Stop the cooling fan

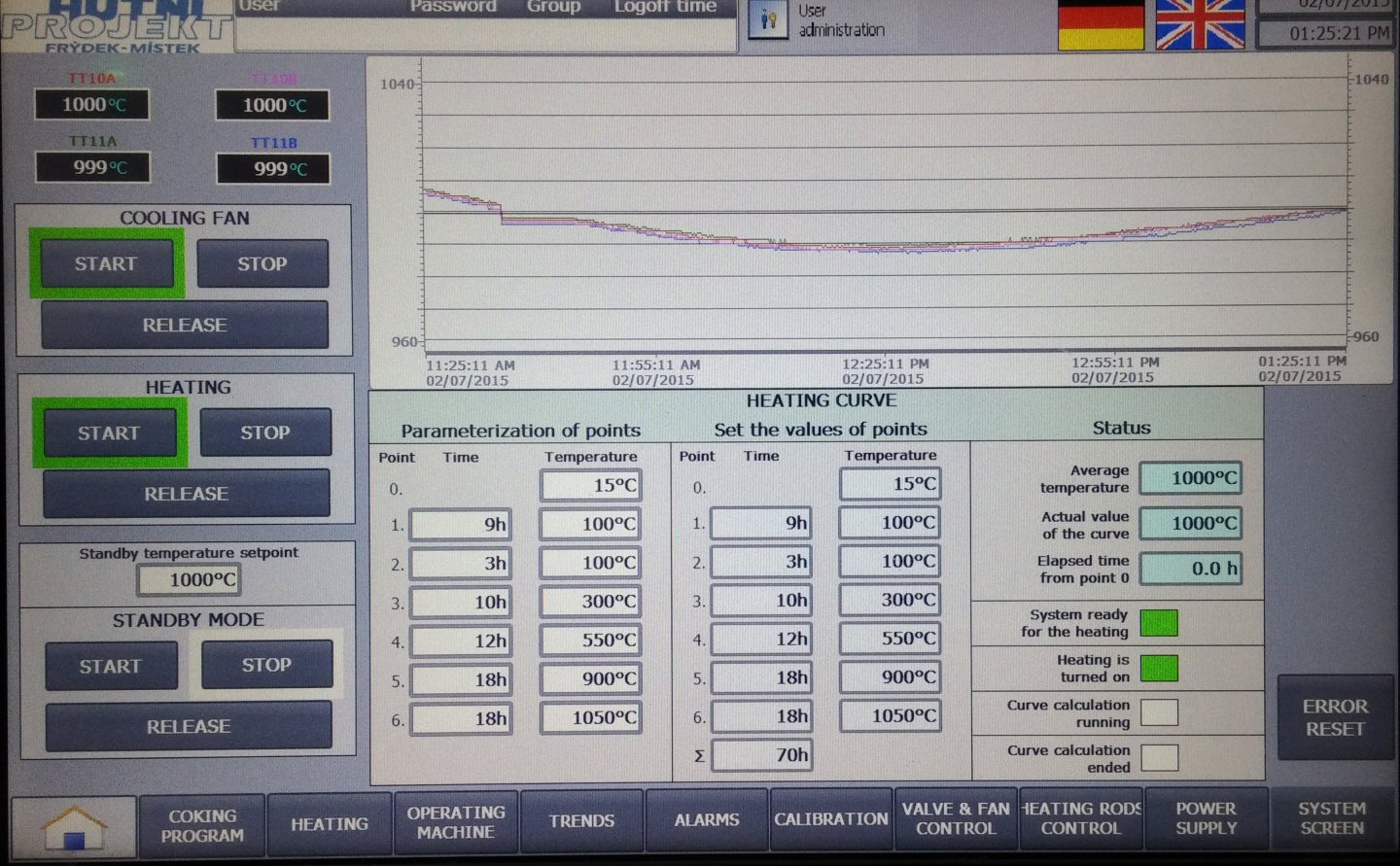[262, 263]
